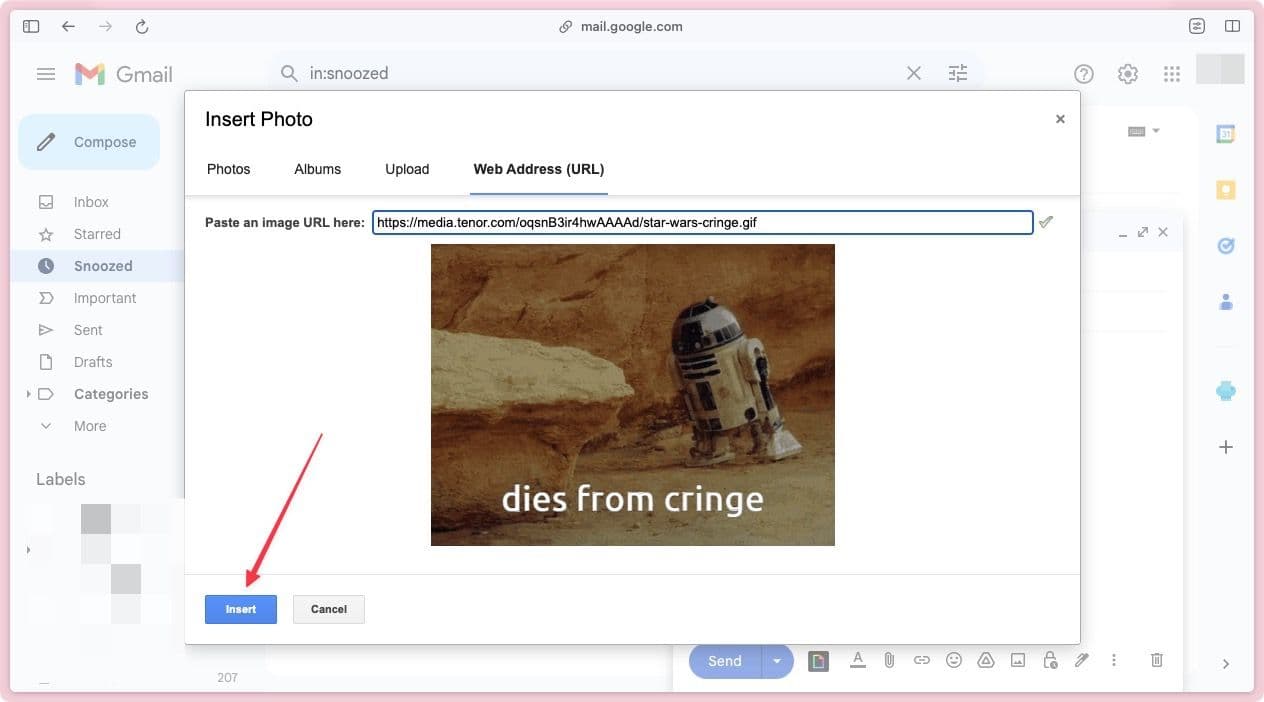Click the Insert button
The width and height of the screenshot is (1264, 702).
(240, 609)
